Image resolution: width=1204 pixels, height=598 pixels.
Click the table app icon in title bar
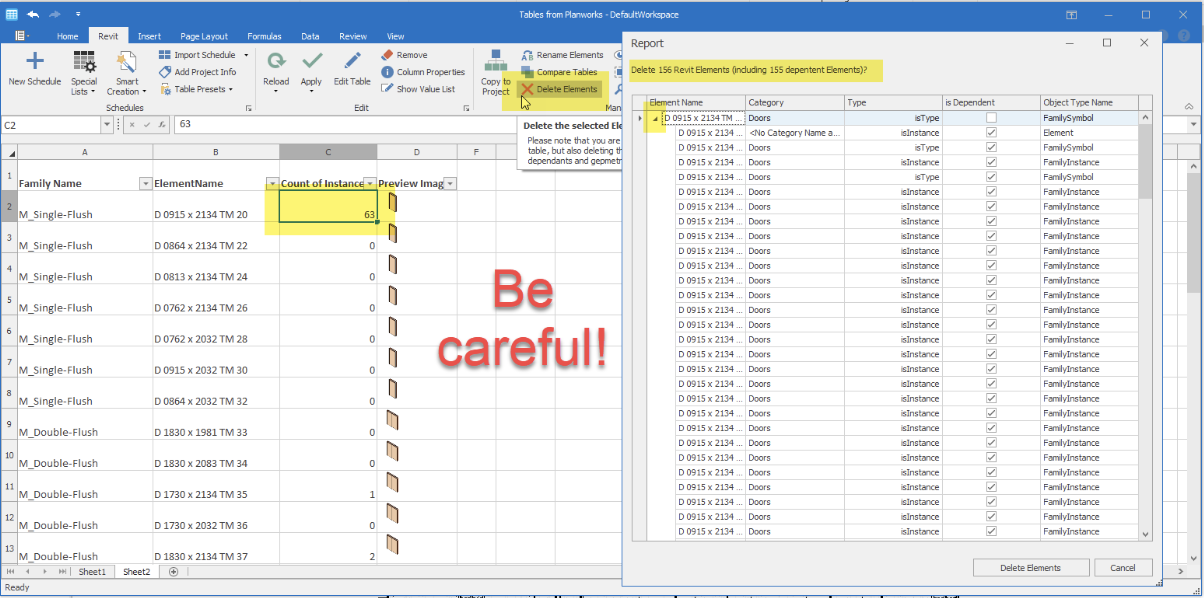[11, 14]
